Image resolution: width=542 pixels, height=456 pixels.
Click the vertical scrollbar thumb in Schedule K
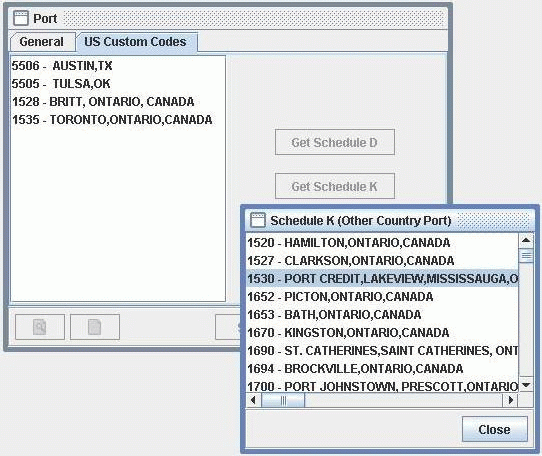click(526, 256)
